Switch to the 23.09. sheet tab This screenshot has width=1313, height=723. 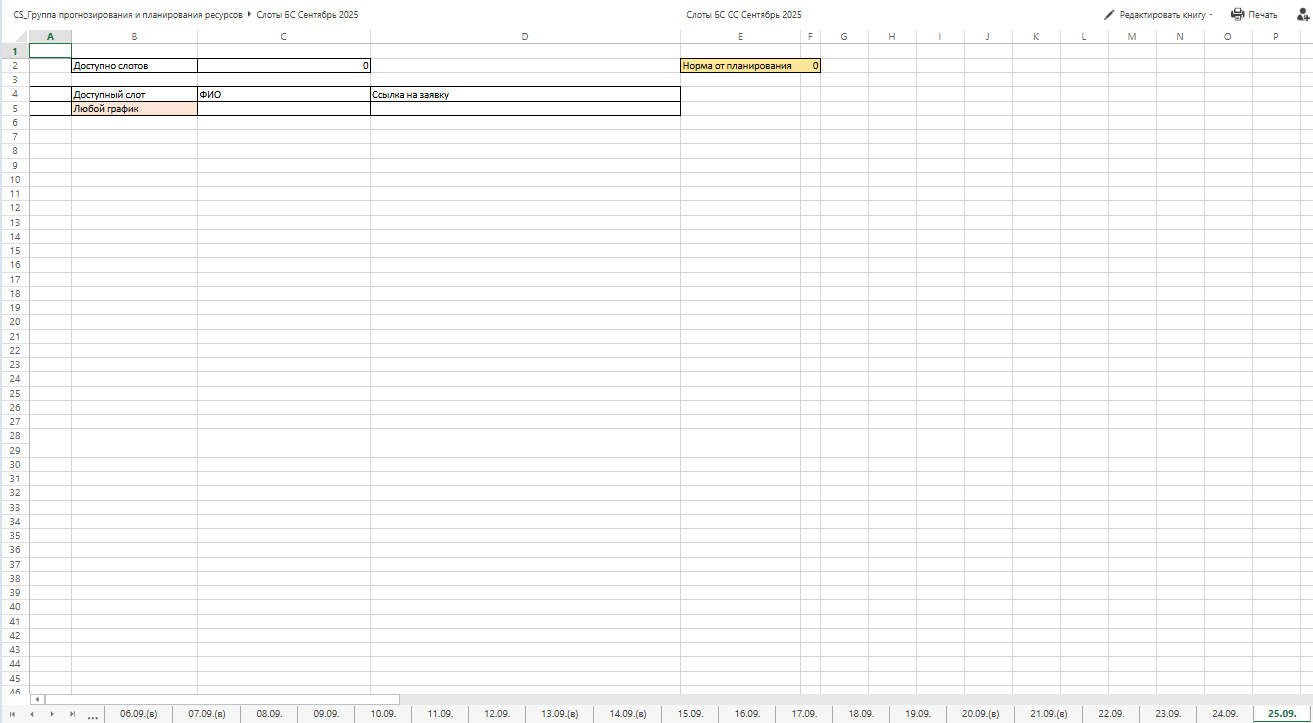coord(1167,714)
